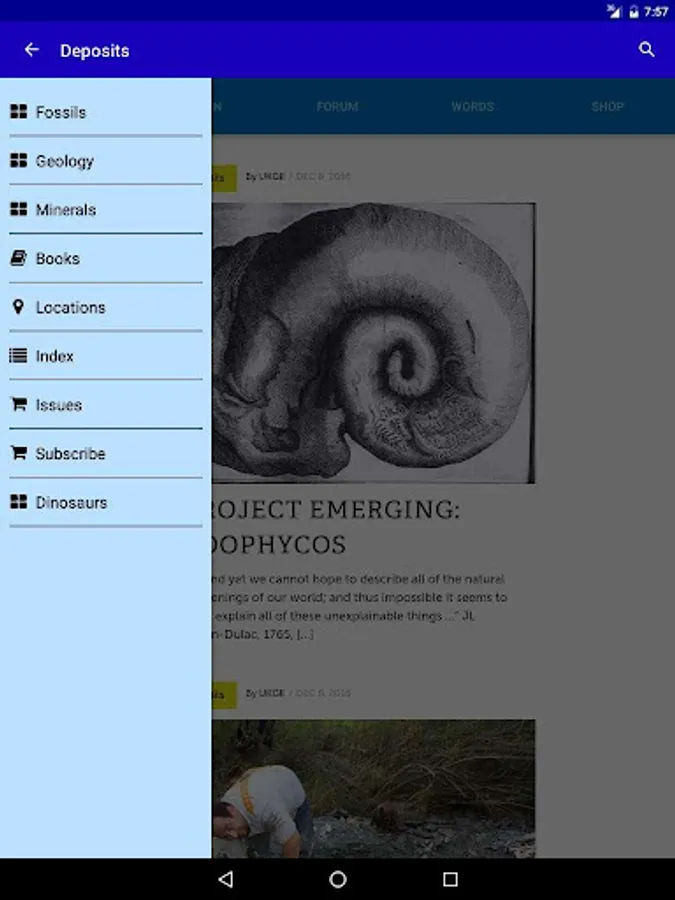Click the list icon beside Index
The height and width of the screenshot is (900, 675).
18,356
